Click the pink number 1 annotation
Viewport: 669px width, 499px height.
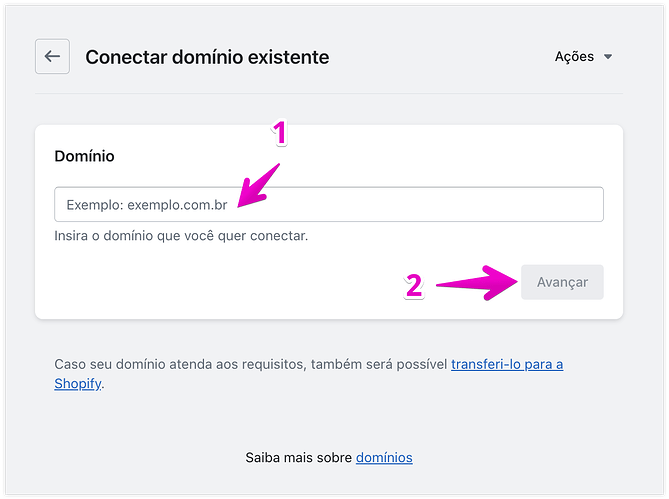280,134
